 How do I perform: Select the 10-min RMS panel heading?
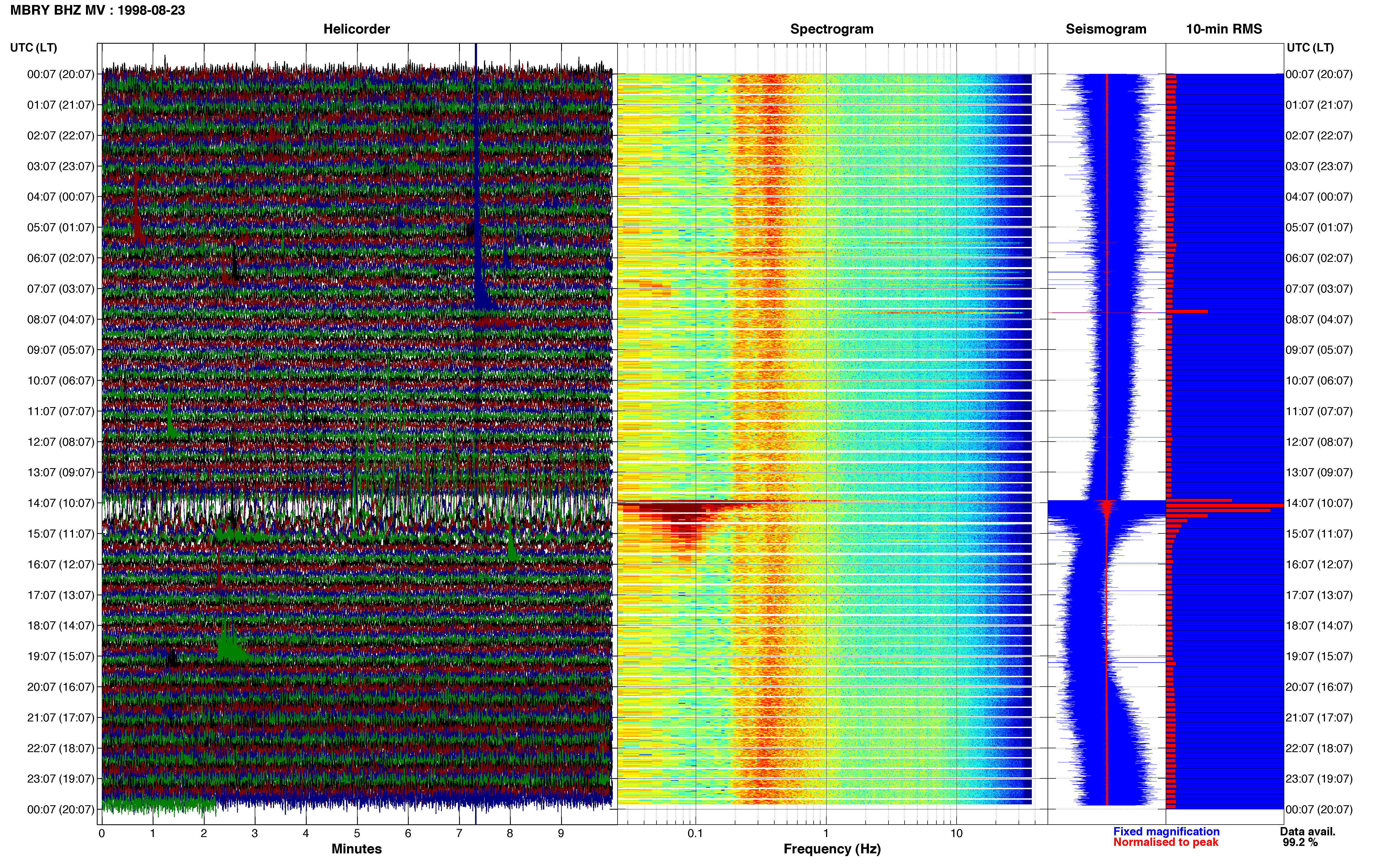[x=1224, y=29]
